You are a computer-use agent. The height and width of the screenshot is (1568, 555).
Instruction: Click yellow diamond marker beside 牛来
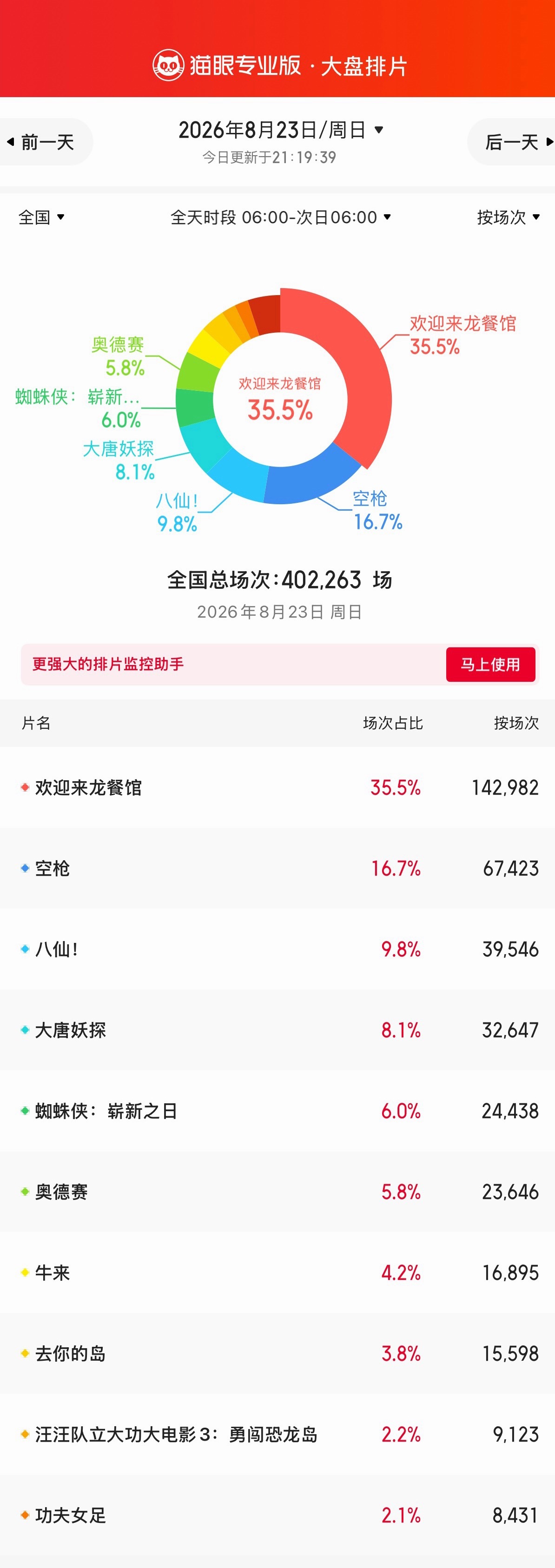coord(25,1272)
